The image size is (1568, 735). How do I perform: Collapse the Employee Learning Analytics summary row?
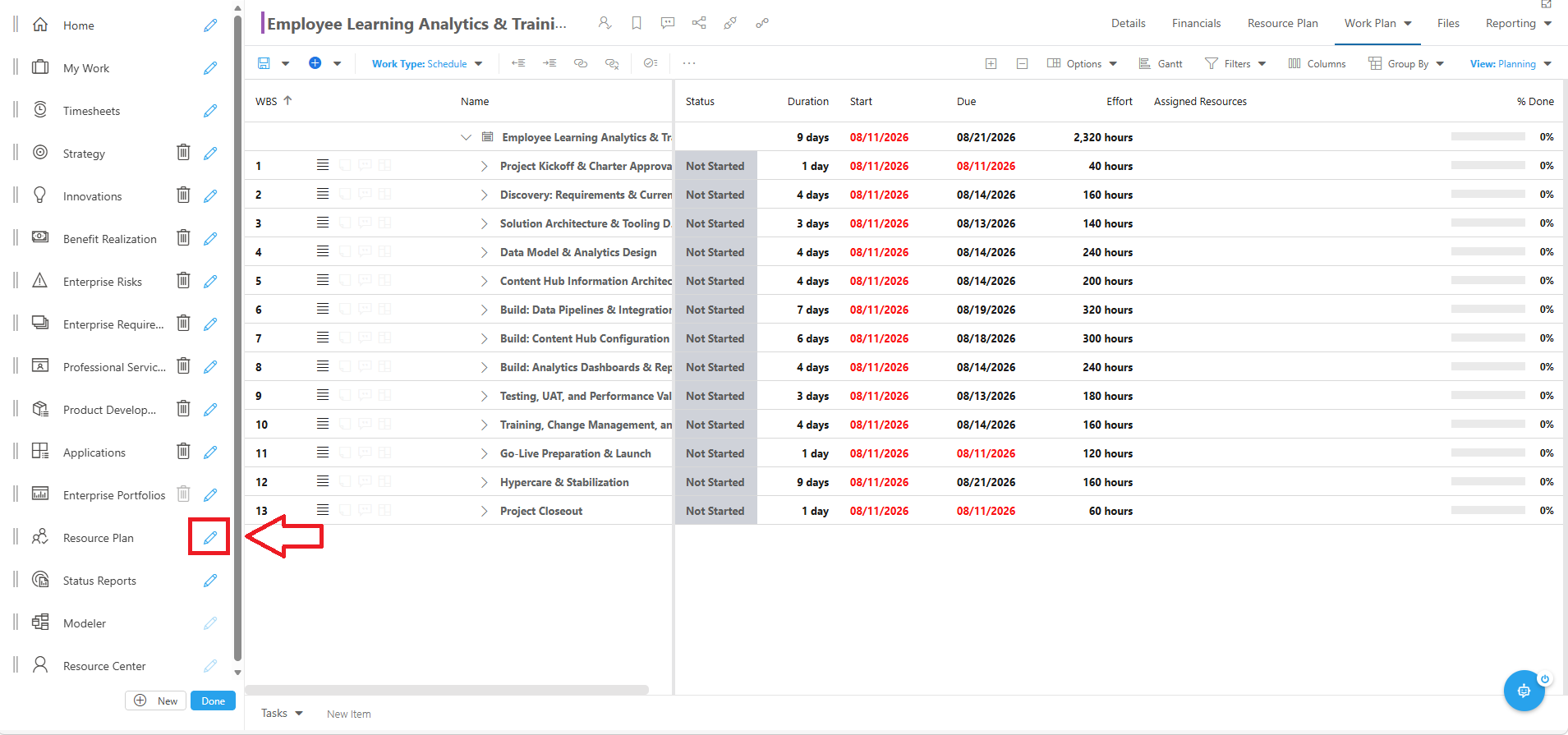tap(466, 137)
